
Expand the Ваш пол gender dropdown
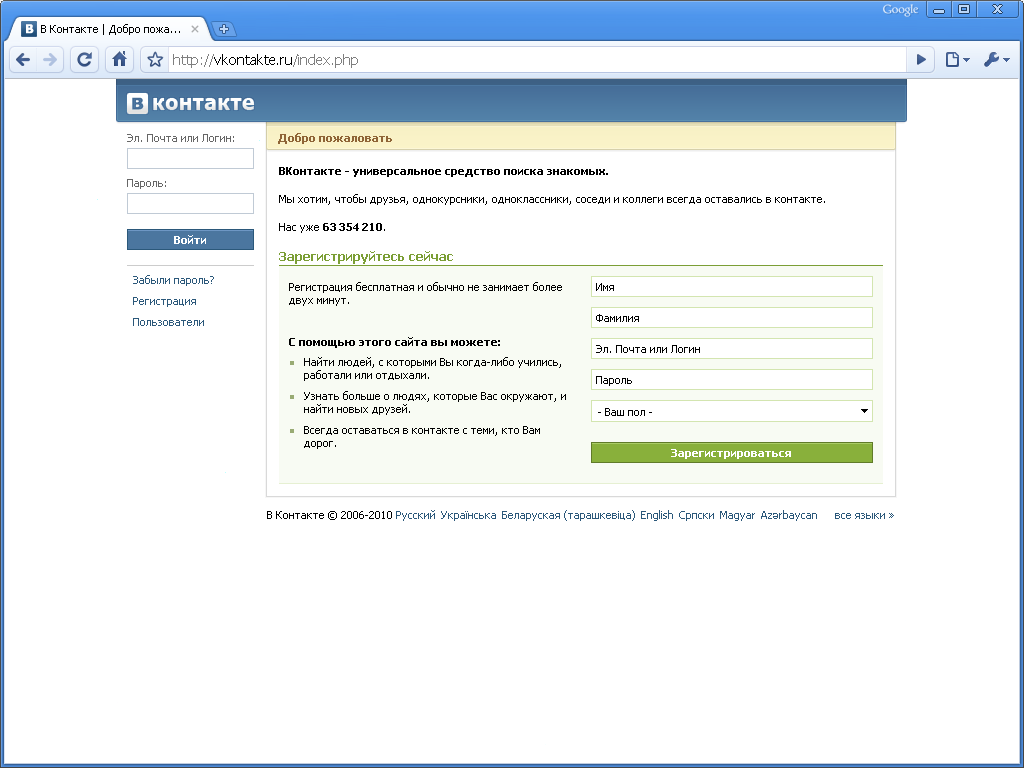pyautogui.click(x=731, y=411)
